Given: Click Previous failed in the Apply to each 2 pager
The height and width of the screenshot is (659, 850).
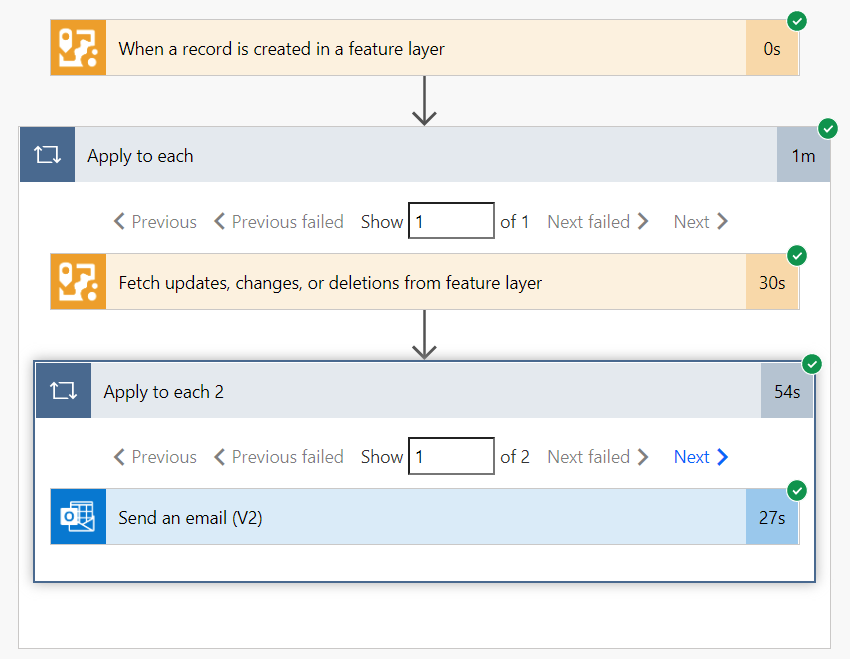Looking at the screenshot, I should [278, 457].
